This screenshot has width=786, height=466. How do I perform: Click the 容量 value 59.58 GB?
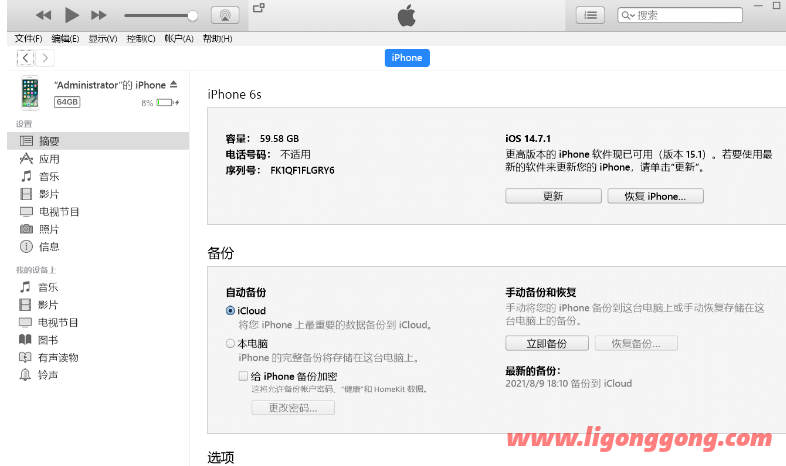279,138
